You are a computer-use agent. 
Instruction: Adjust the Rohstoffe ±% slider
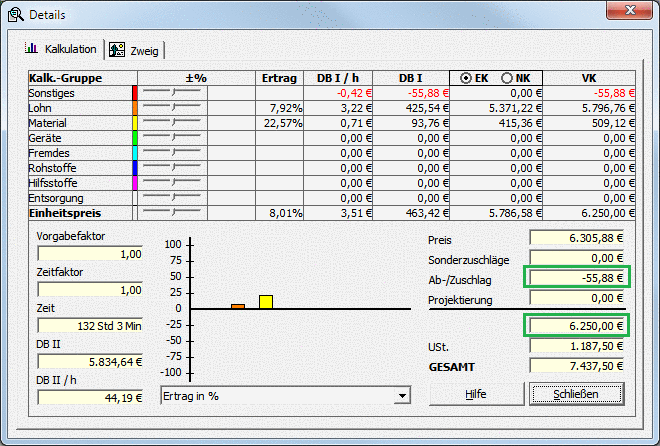pyautogui.click(x=172, y=167)
